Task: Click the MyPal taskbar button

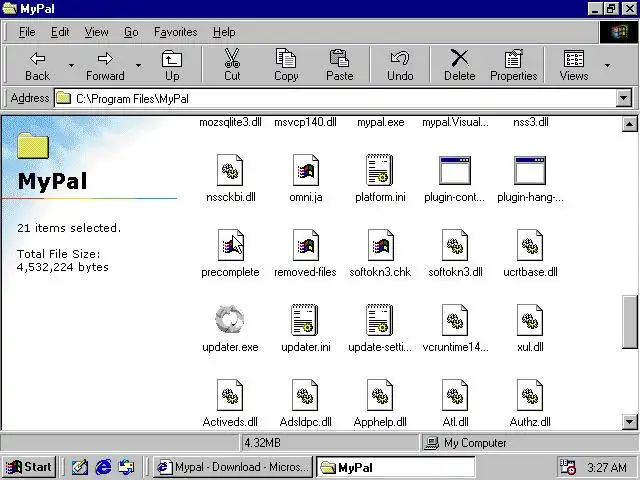Action: click(396, 467)
